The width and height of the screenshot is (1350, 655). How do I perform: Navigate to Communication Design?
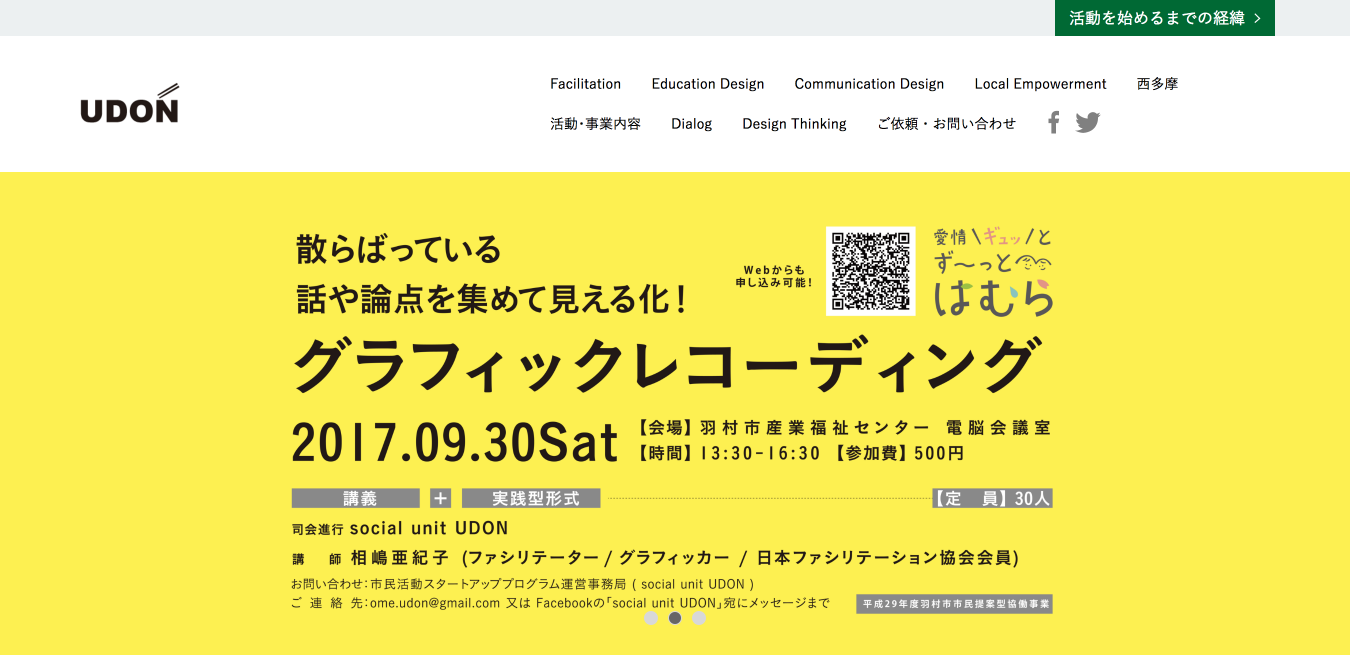coord(869,84)
